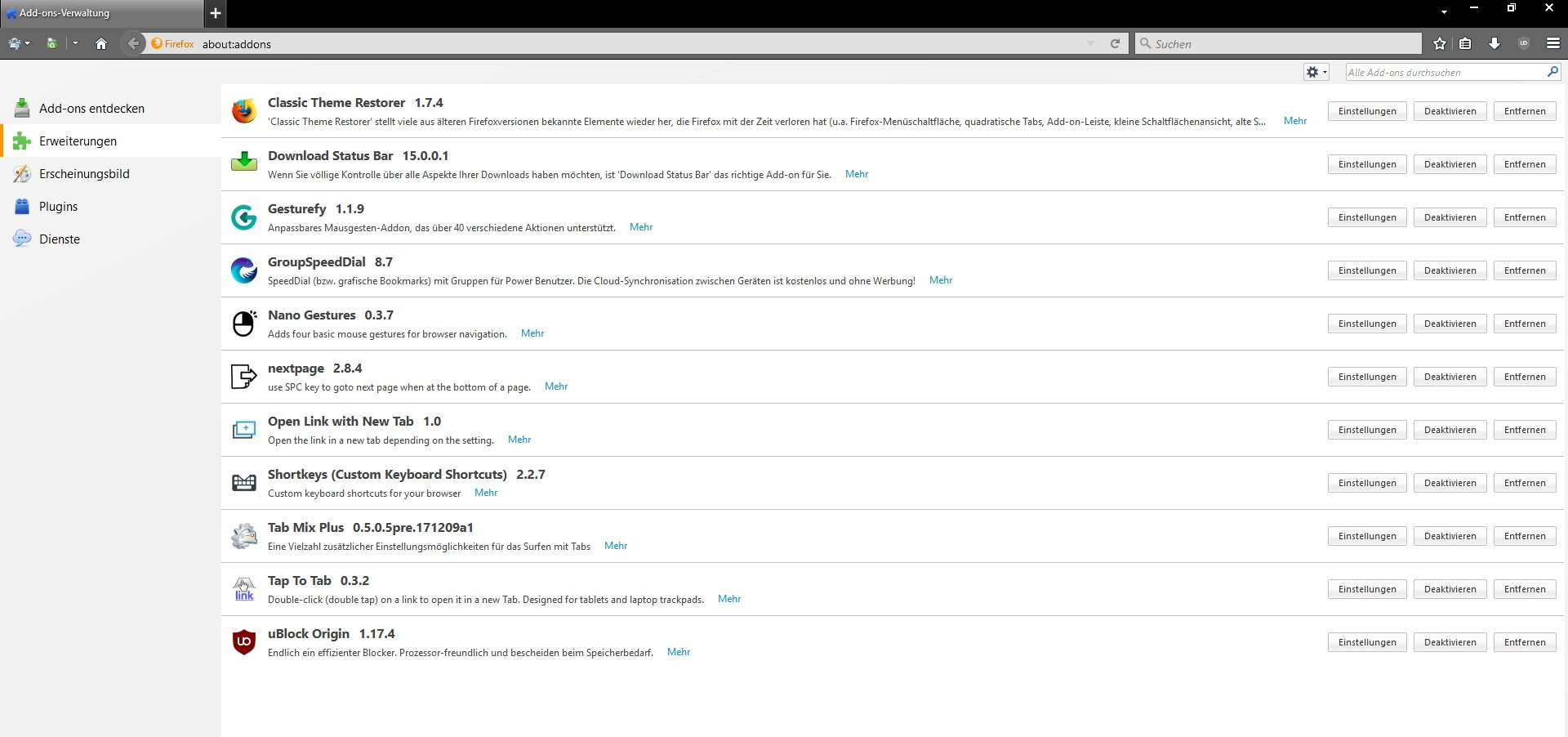The image size is (1568, 737).
Task: Go to the Home page via house icon
Action: [101, 44]
